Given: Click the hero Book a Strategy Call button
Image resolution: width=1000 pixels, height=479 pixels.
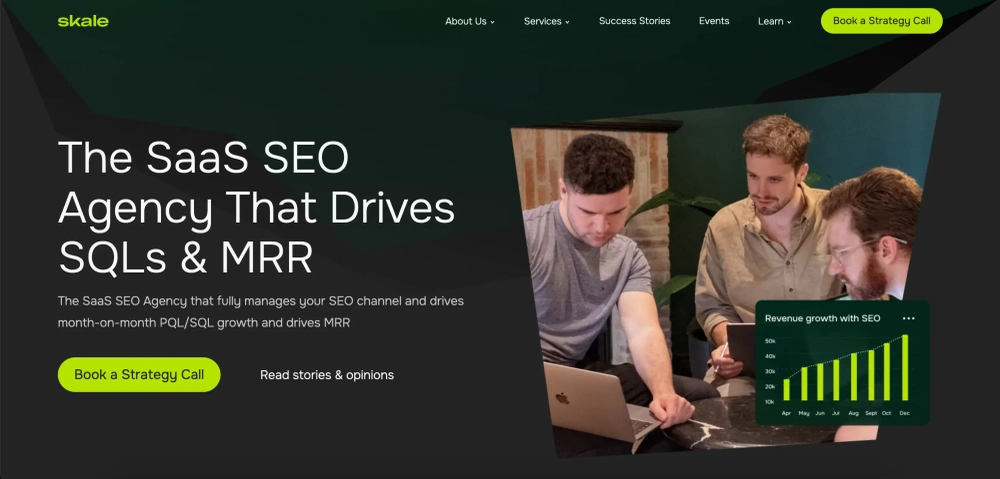Looking at the screenshot, I should click(139, 374).
